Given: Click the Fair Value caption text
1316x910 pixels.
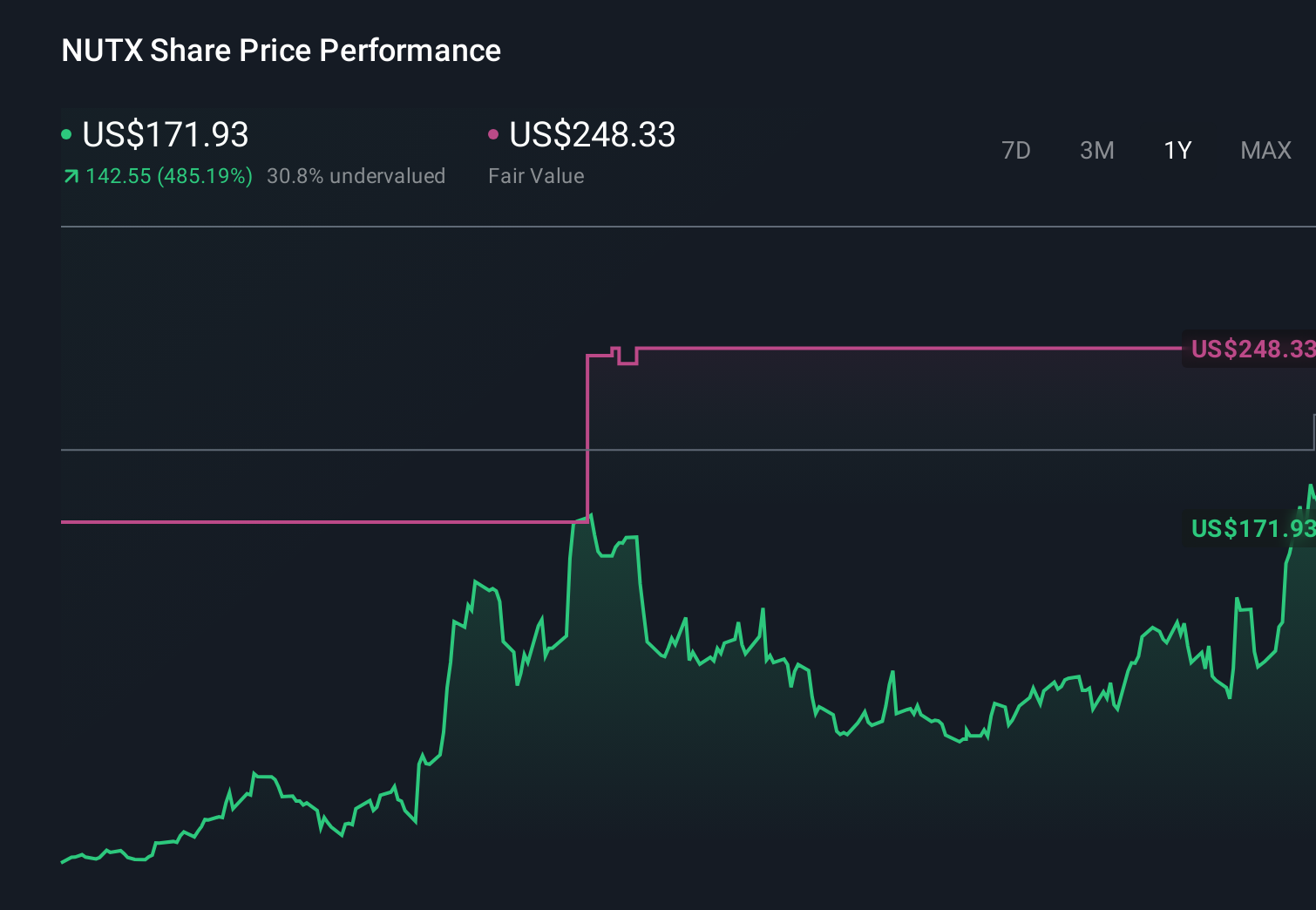Looking at the screenshot, I should (x=535, y=175).
